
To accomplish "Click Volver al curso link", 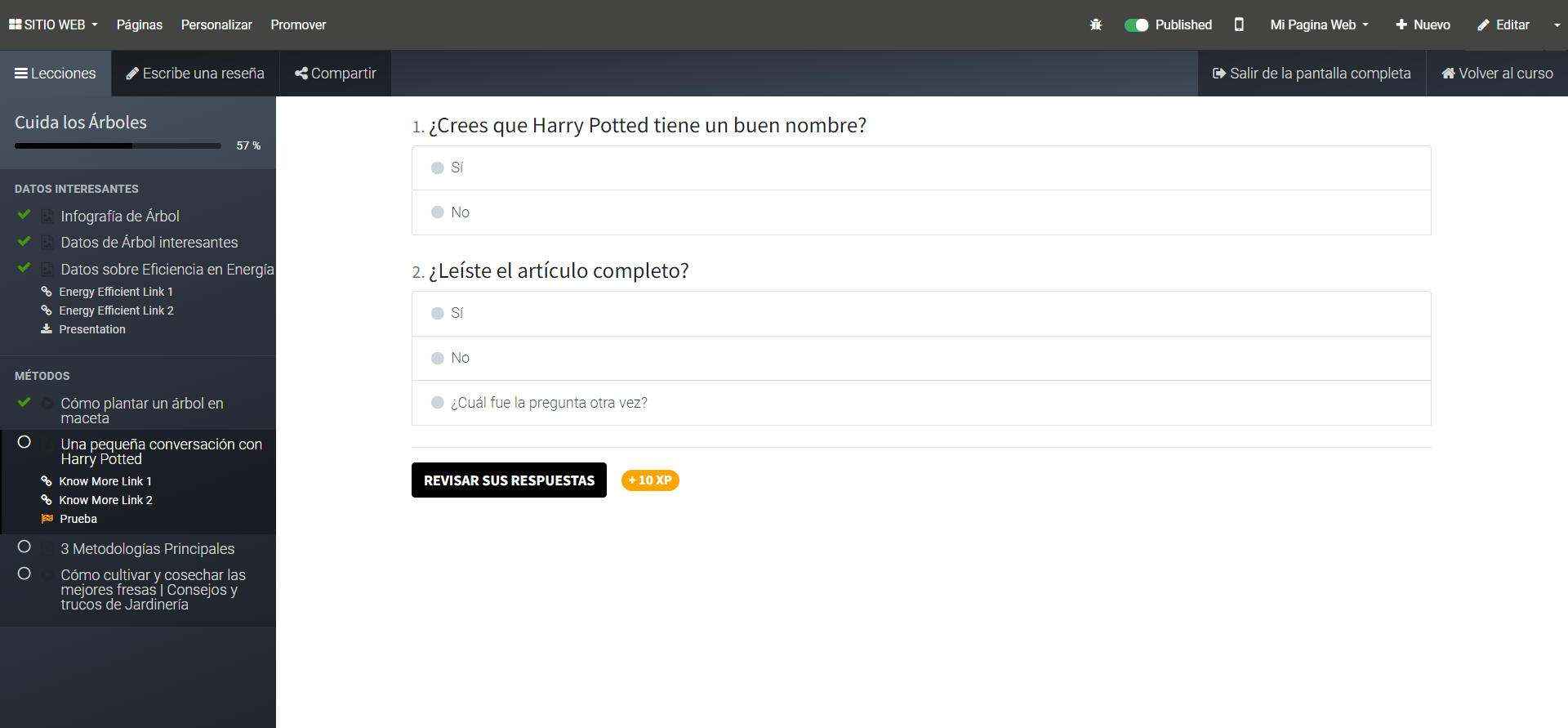I will (1497, 74).
